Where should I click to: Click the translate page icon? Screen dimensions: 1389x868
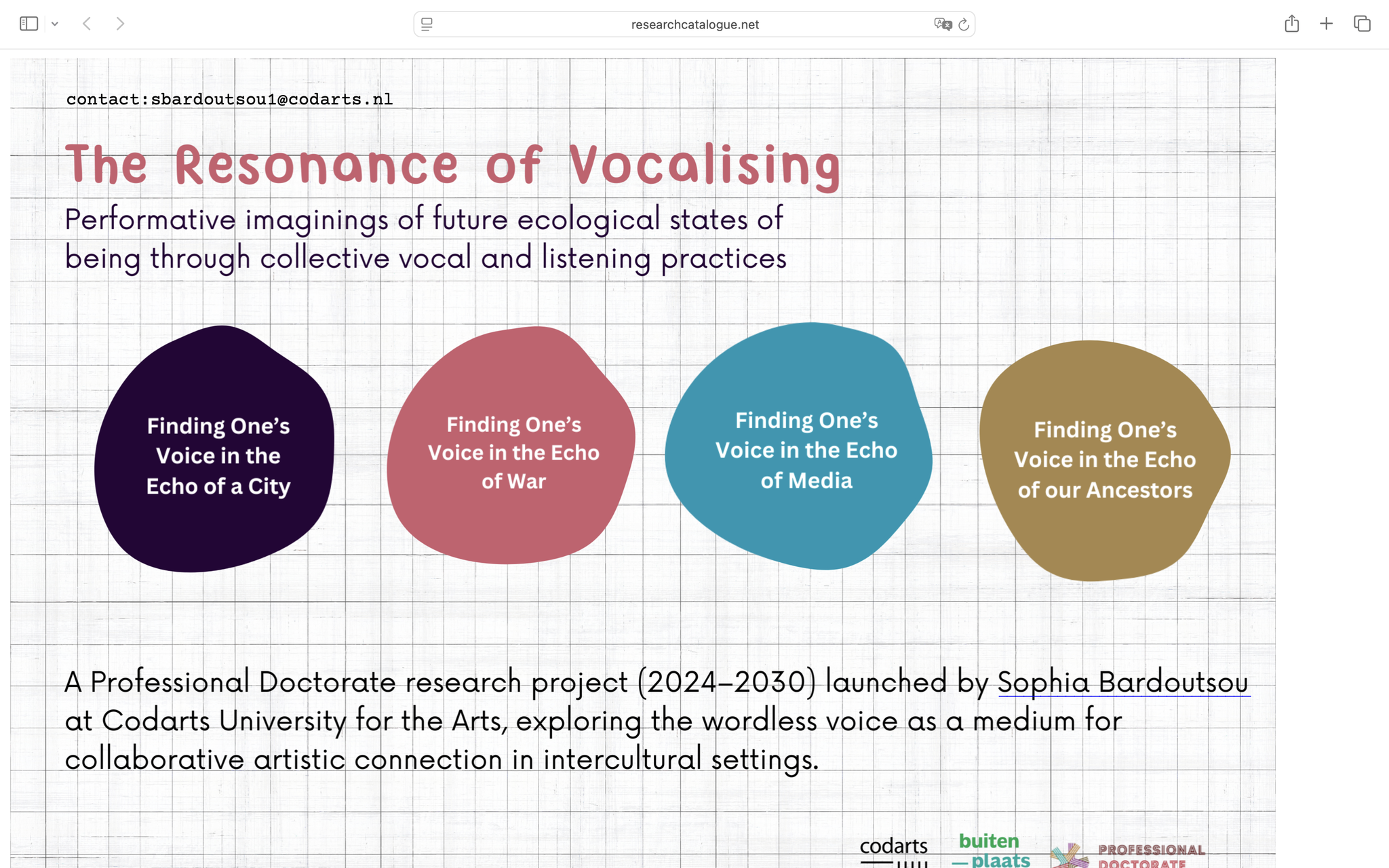942,24
